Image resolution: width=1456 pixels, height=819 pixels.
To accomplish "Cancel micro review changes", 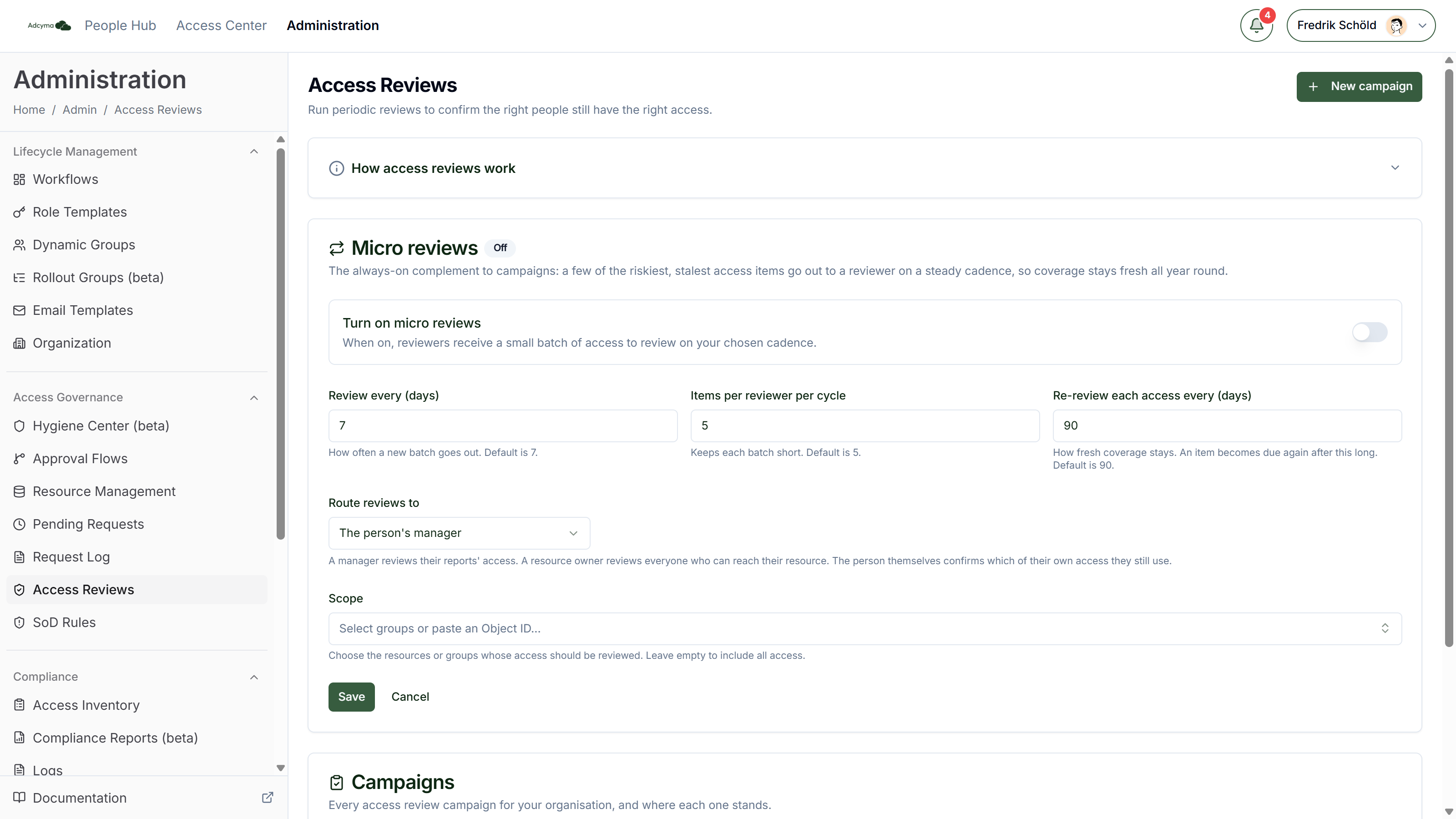I will [x=410, y=697].
